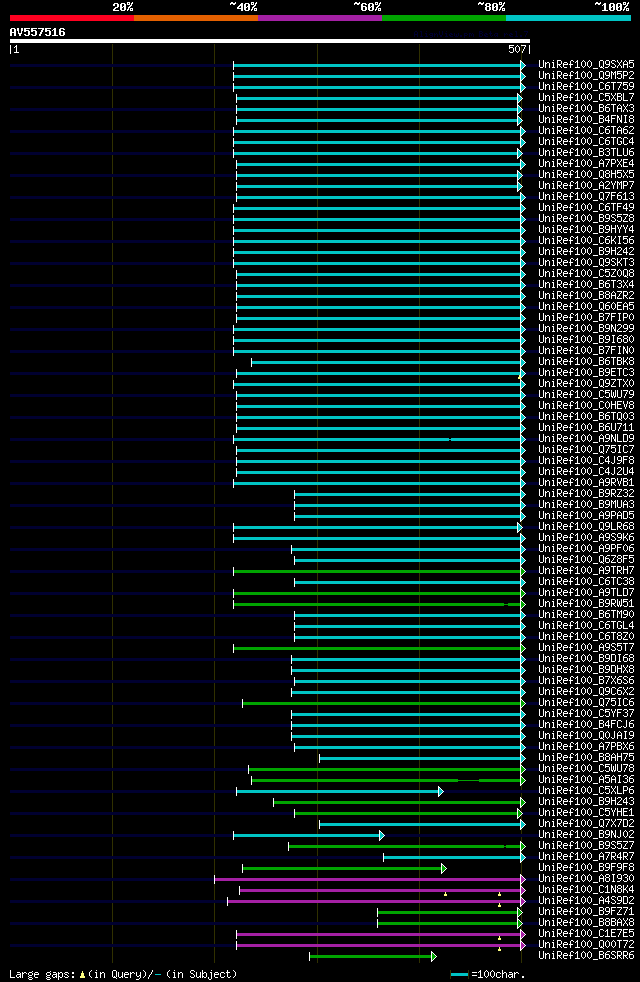Open hit UniRef100_C6T759
Screen dimensions: 640x982
point(586,86)
